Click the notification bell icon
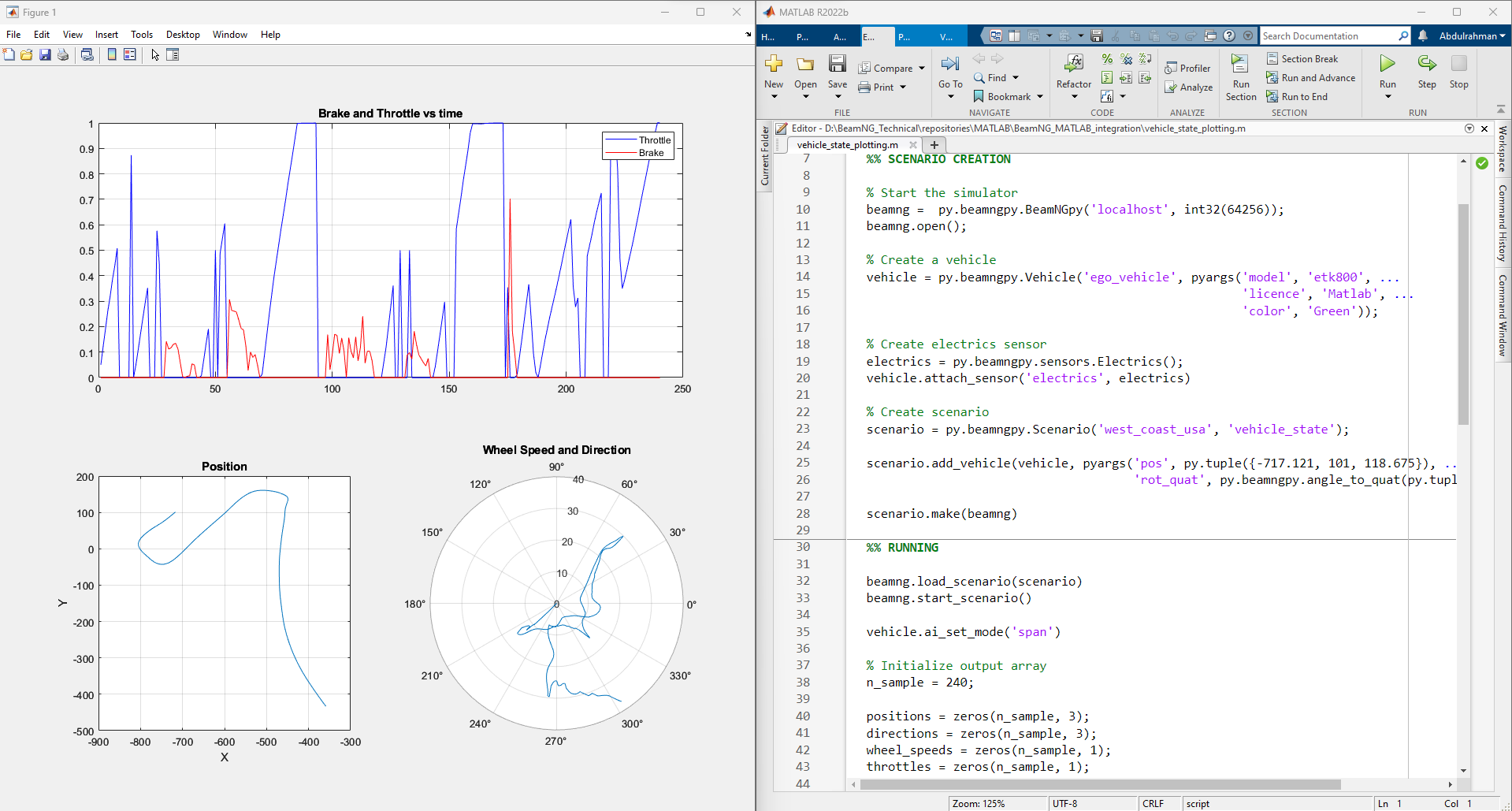Screen dimensions: 1512x811 [1423, 35]
